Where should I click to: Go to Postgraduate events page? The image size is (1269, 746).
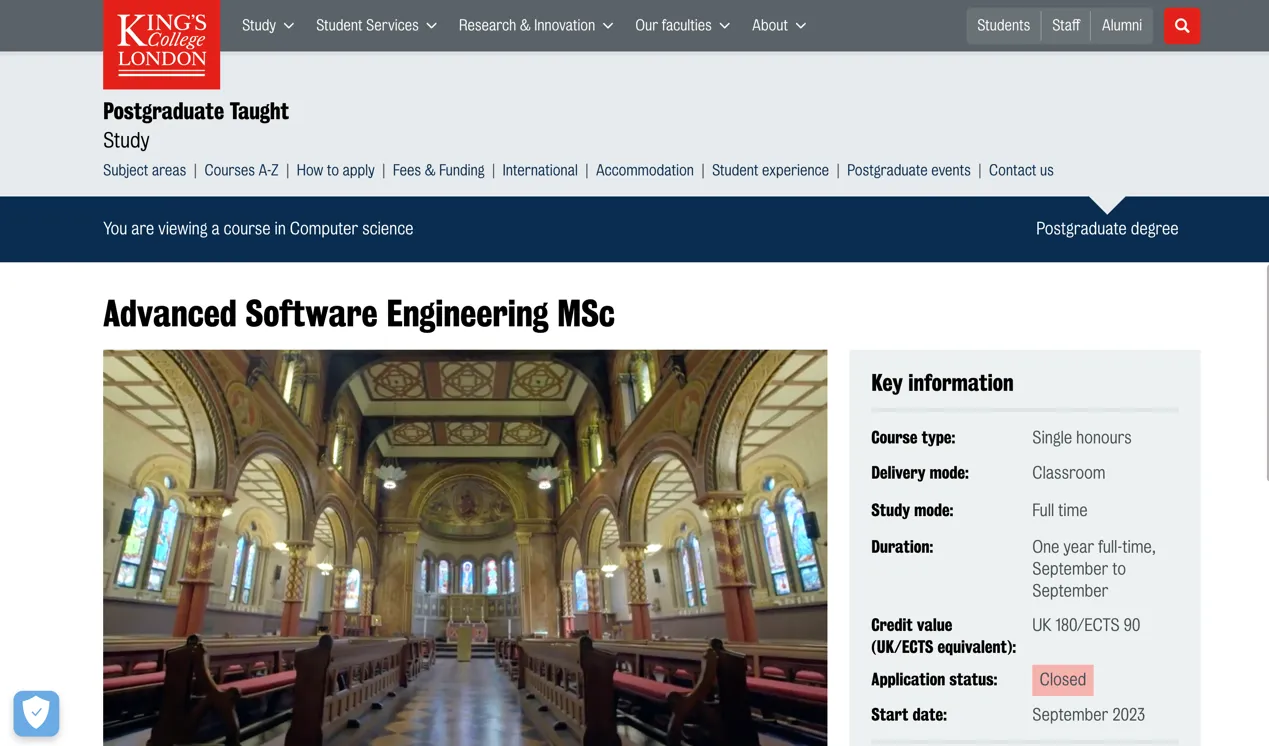(x=908, y=170)
